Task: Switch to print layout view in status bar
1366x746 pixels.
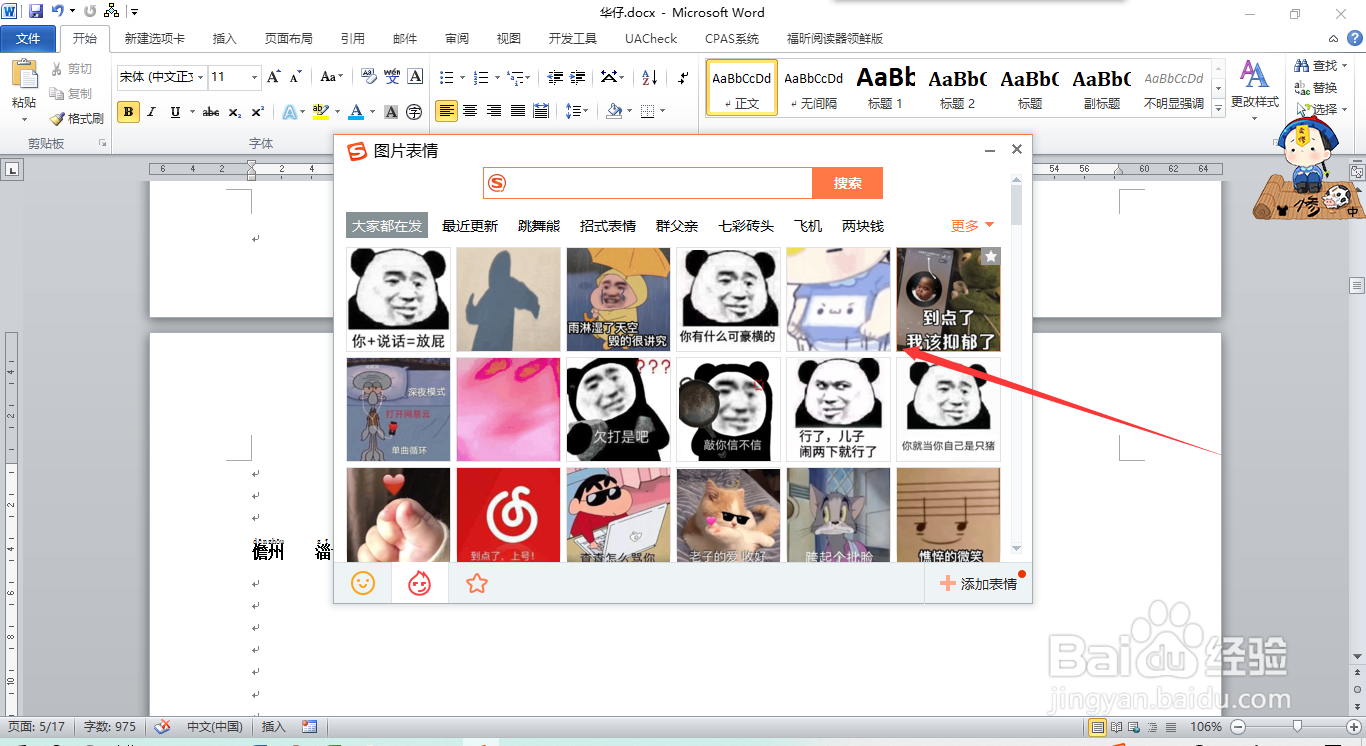Action: point(1098,727)
